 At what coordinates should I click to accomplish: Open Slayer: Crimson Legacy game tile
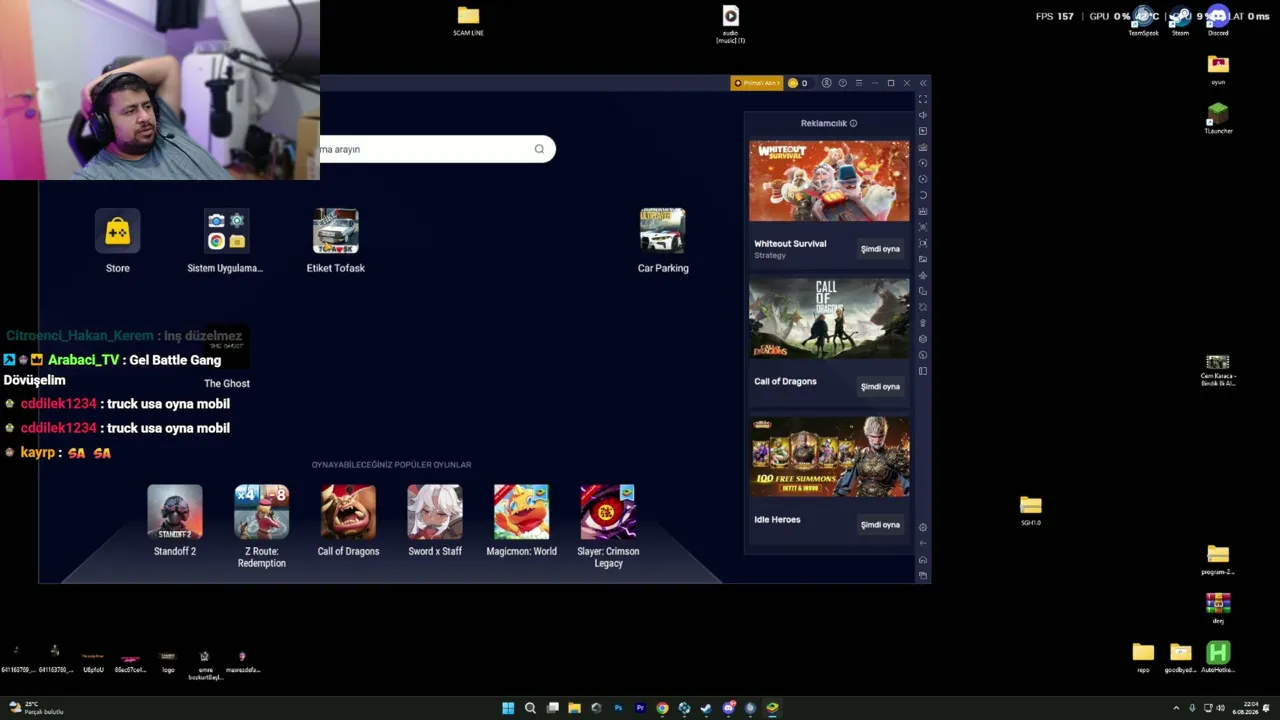608,512
